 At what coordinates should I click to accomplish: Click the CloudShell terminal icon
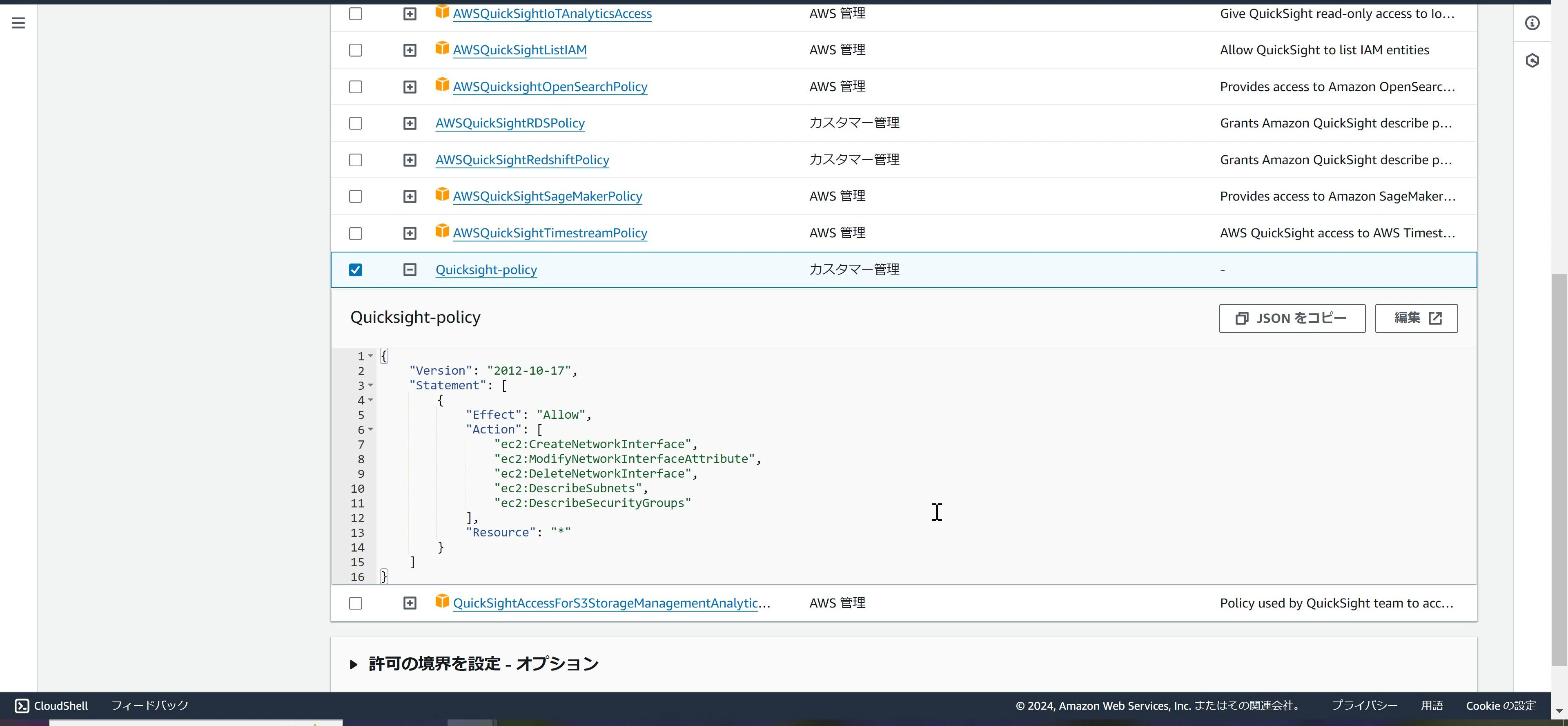pos(22,705)
